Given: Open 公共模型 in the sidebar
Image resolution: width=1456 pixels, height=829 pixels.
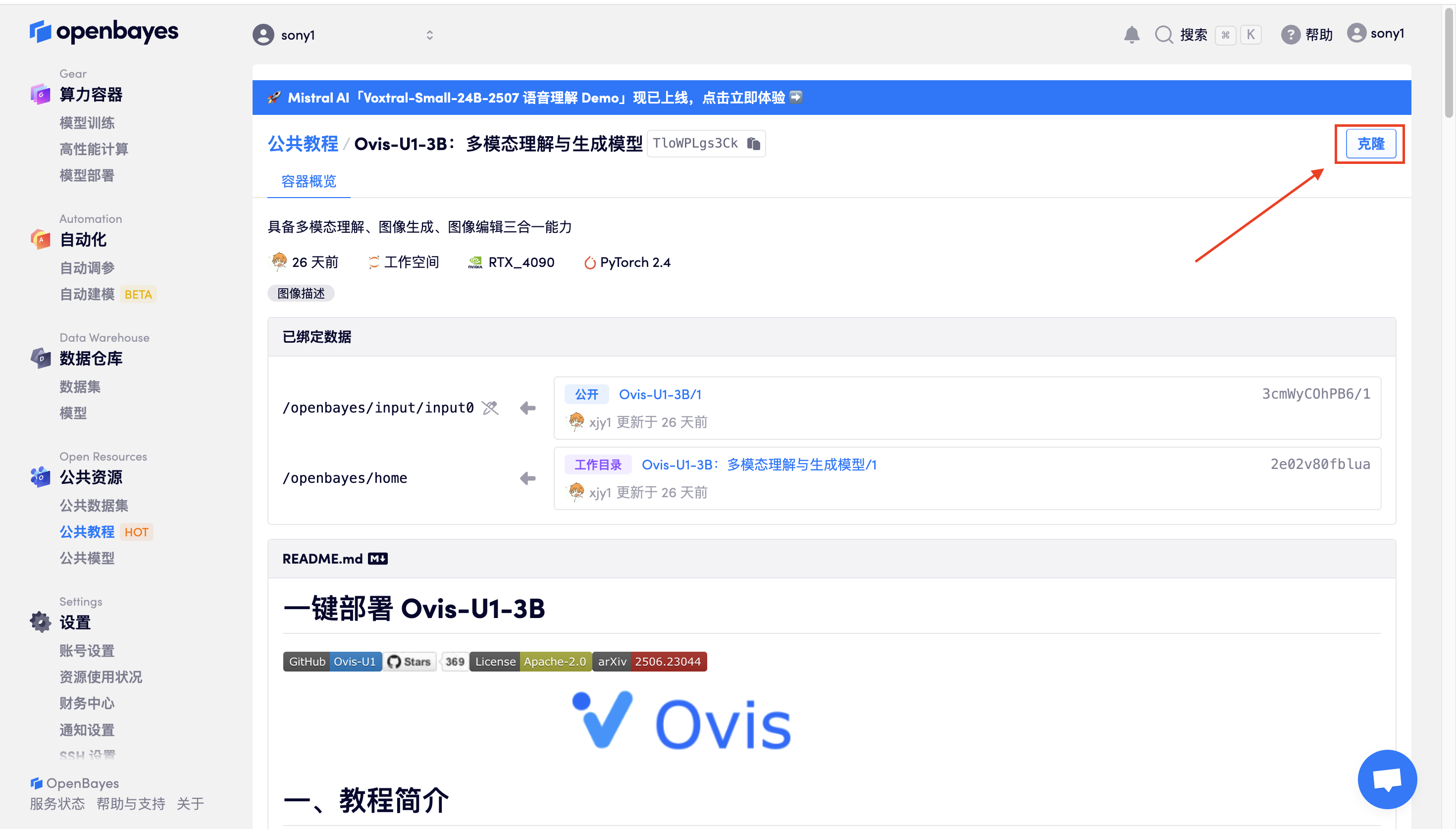Looking at the screenshot, I should tap(87, 558).
